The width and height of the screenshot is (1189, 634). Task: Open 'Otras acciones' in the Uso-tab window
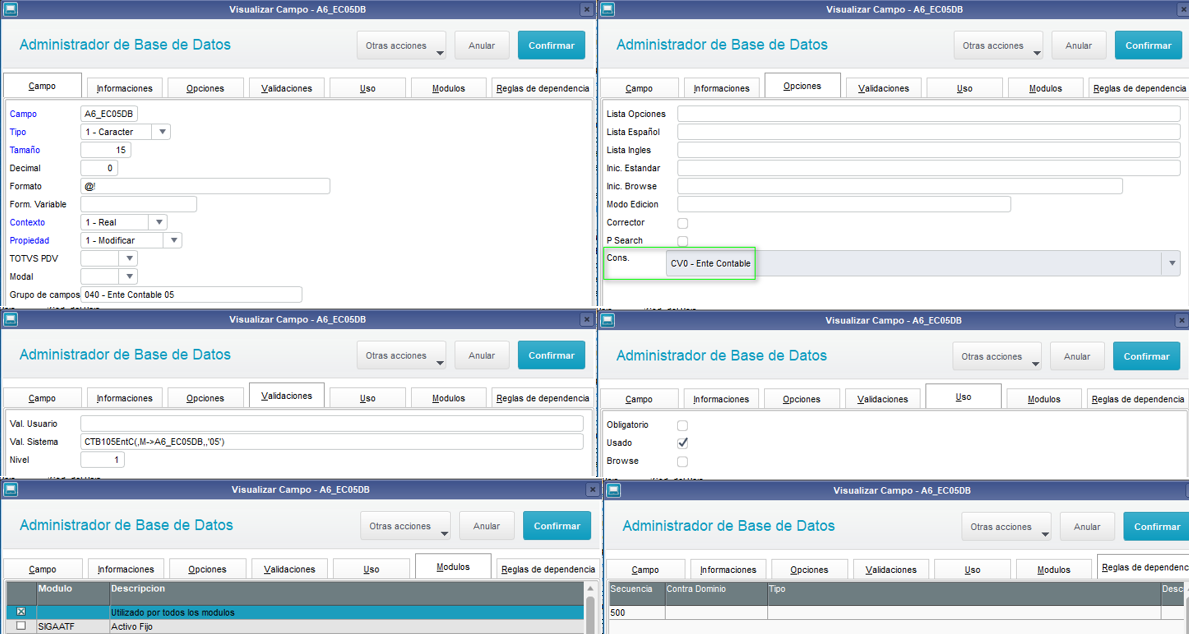point(997,356)
